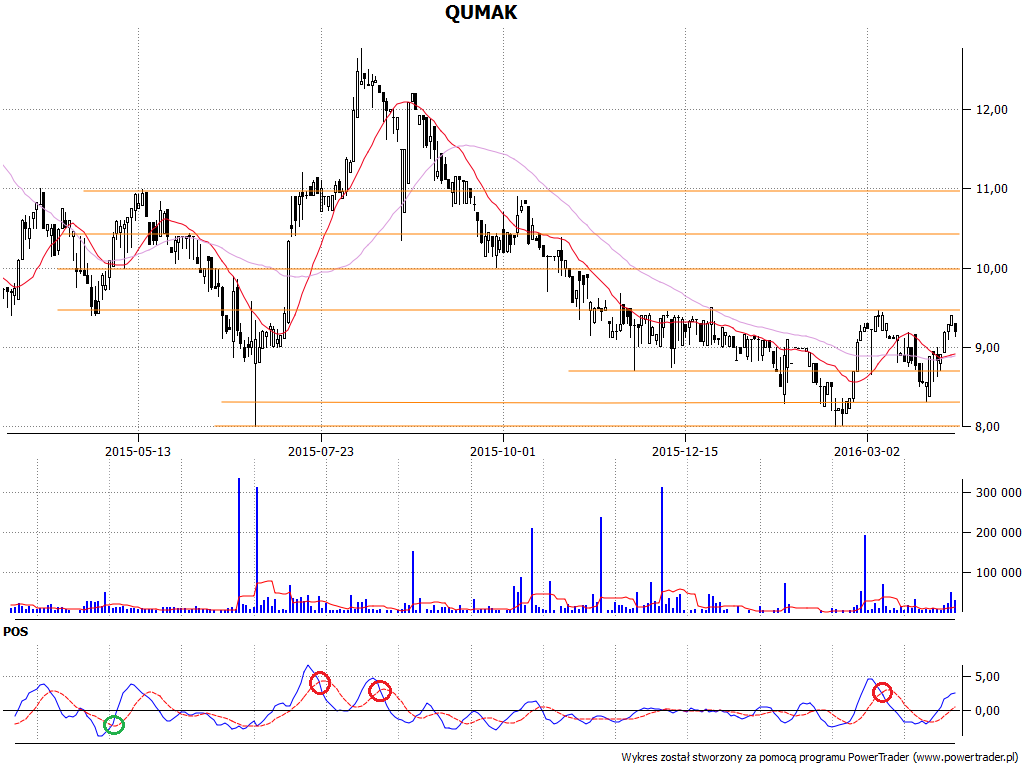Screen dimensions: 1024x768
Task: Click the POS indicator label
Action: tap(16, 632)
